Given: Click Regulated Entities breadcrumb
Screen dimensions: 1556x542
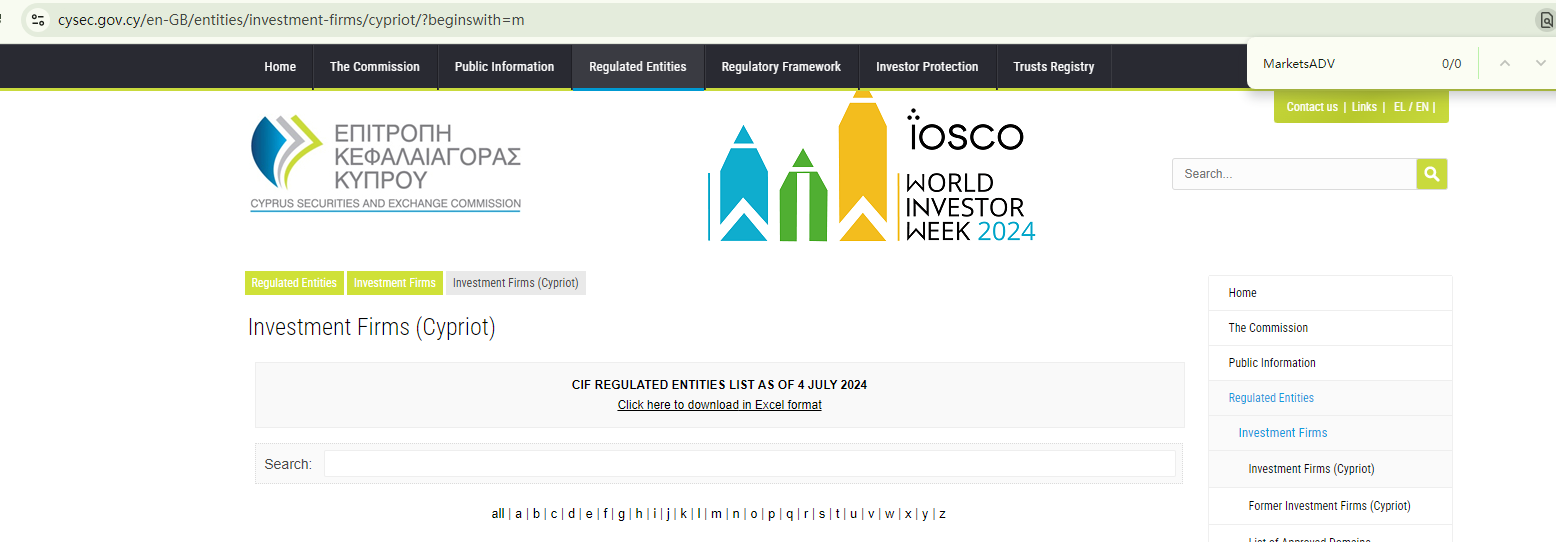Looking at the screenshot, I should click(x=294, y=283).
